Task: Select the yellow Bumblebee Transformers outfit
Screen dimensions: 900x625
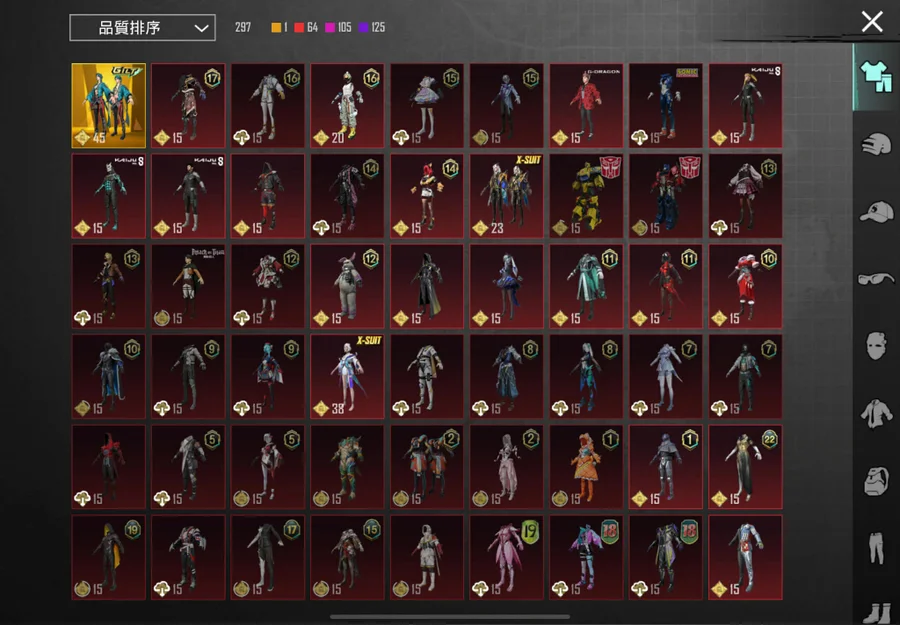Action: [x=585, y=195]
